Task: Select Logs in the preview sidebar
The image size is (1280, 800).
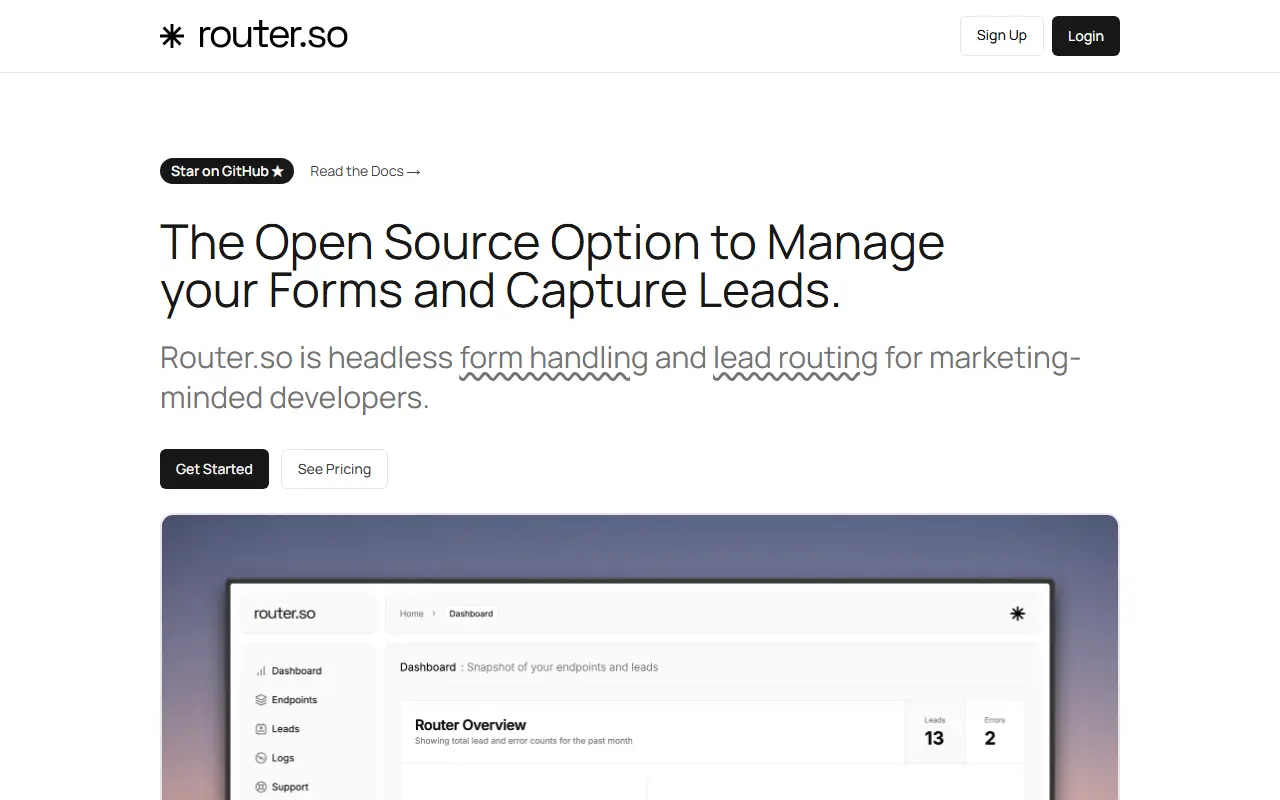Action: pyautogui.click(x=283, y=758)
